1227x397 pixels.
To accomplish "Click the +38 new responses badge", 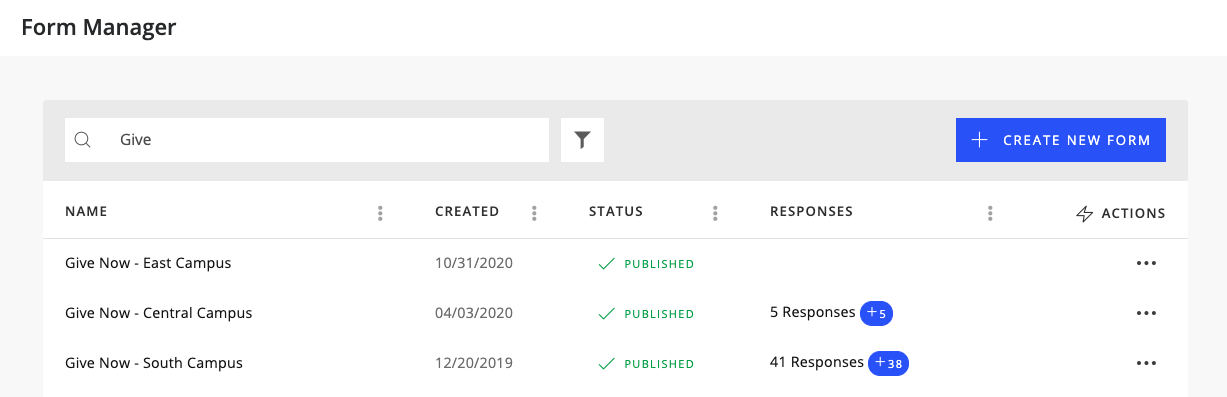I will coord(888,363).
